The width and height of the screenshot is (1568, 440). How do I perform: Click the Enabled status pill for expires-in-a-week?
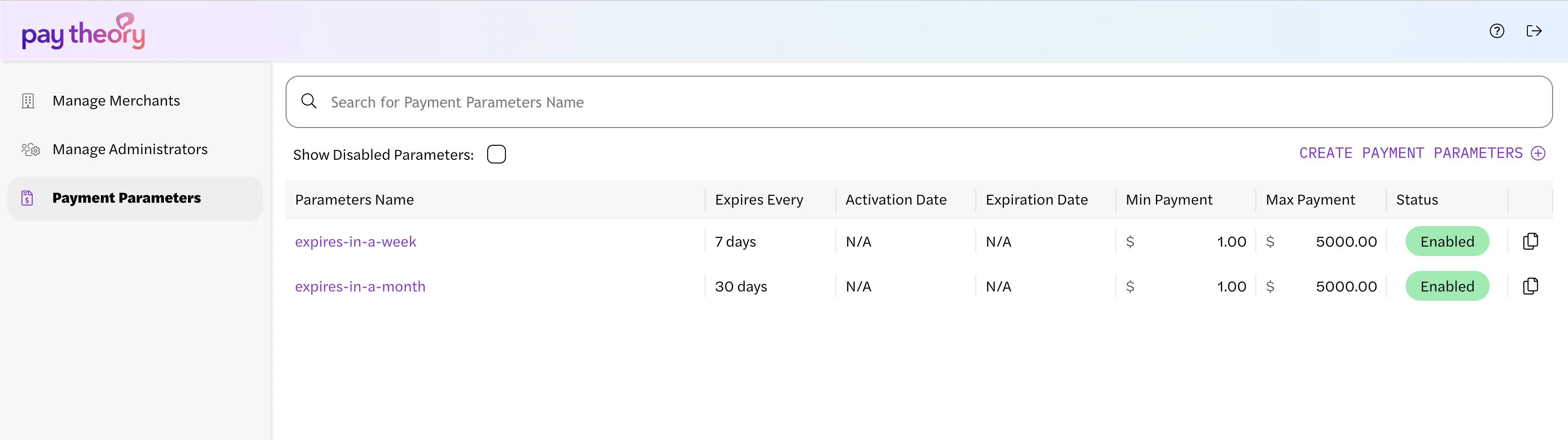pyautogui.click(x=1448, y=241)
